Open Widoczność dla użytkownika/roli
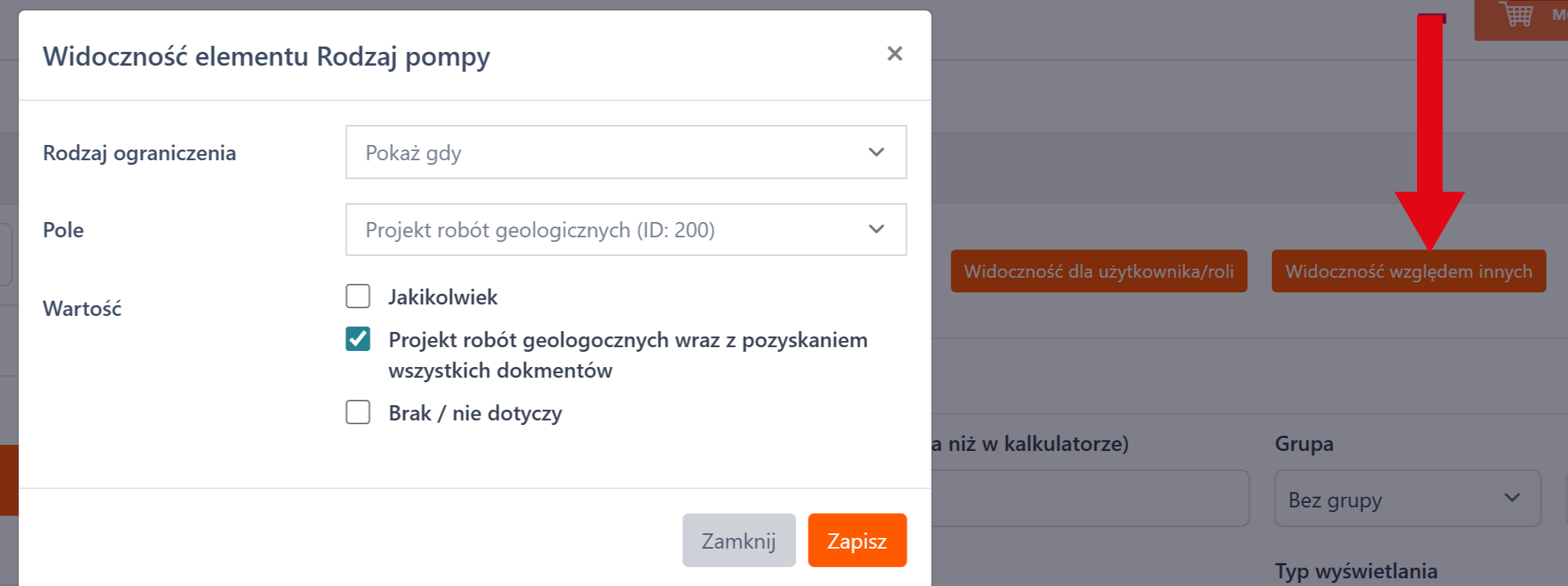 click(x=1098, y=271)
